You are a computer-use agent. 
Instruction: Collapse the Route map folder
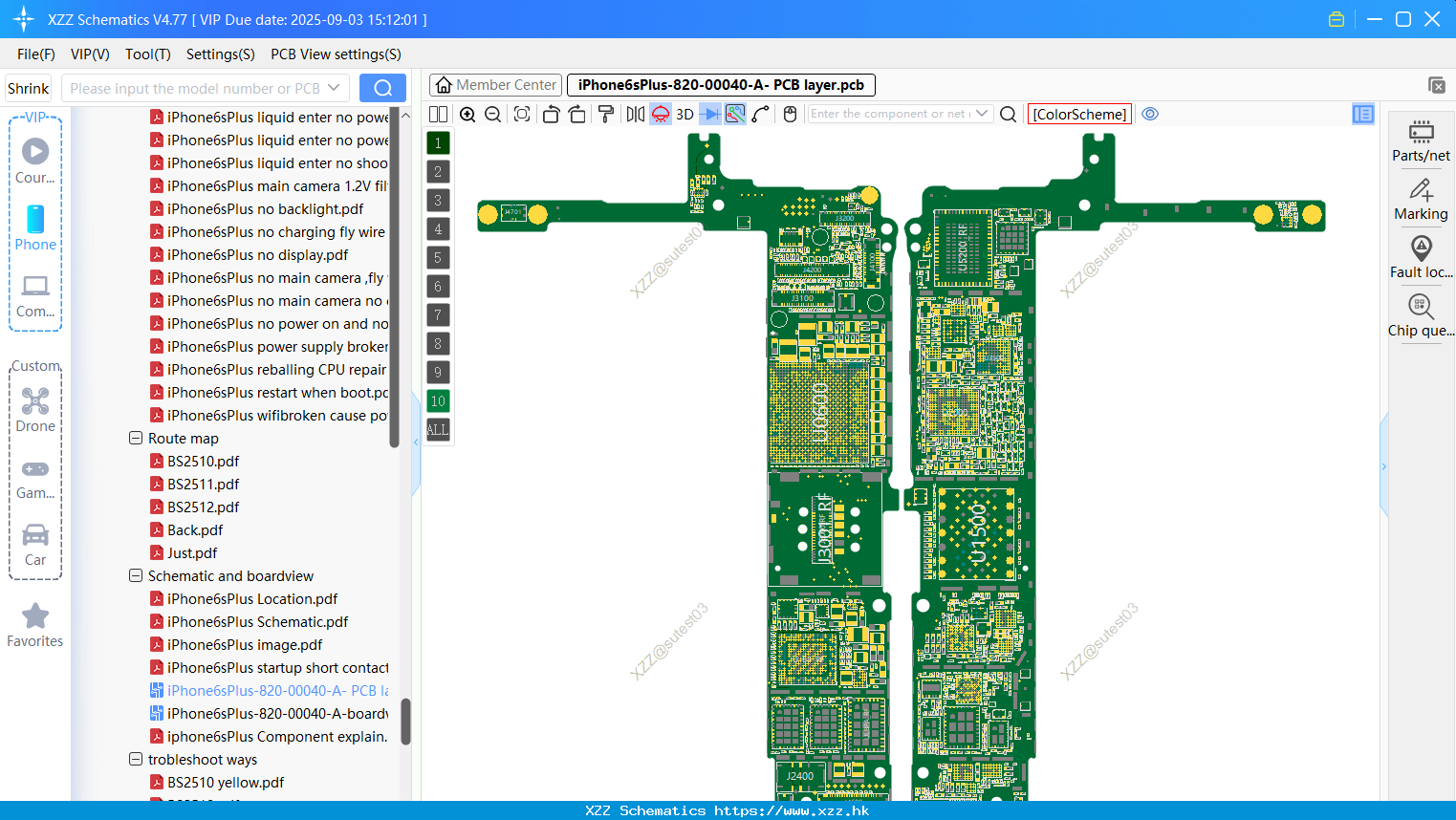pyautogui.click(x=136, y=439)
